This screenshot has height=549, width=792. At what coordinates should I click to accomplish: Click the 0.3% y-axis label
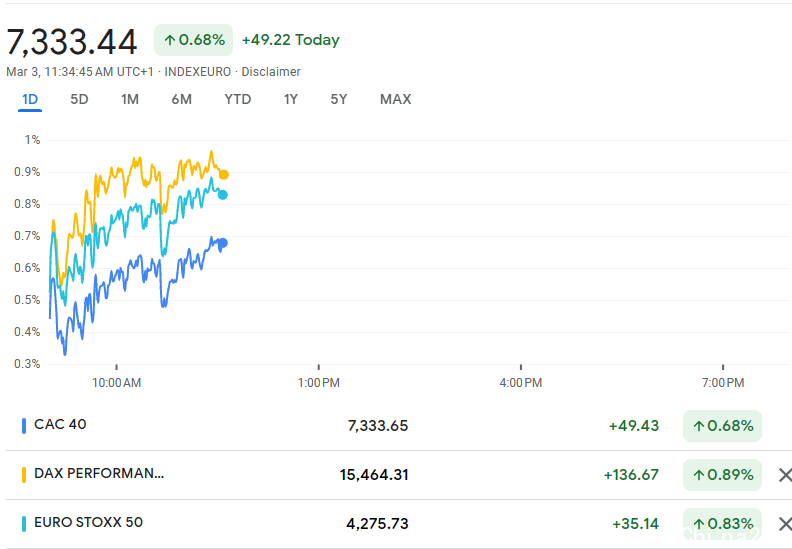pyautogui.click(x=27, y=364)
